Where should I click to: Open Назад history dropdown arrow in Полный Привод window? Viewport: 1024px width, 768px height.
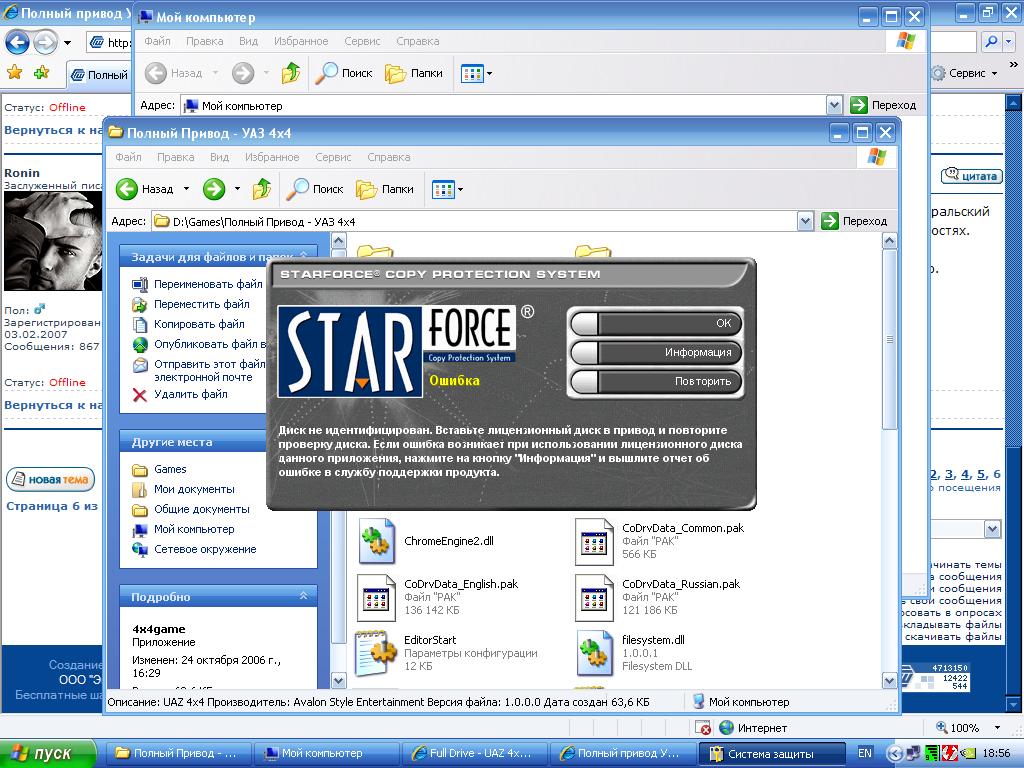186,189
